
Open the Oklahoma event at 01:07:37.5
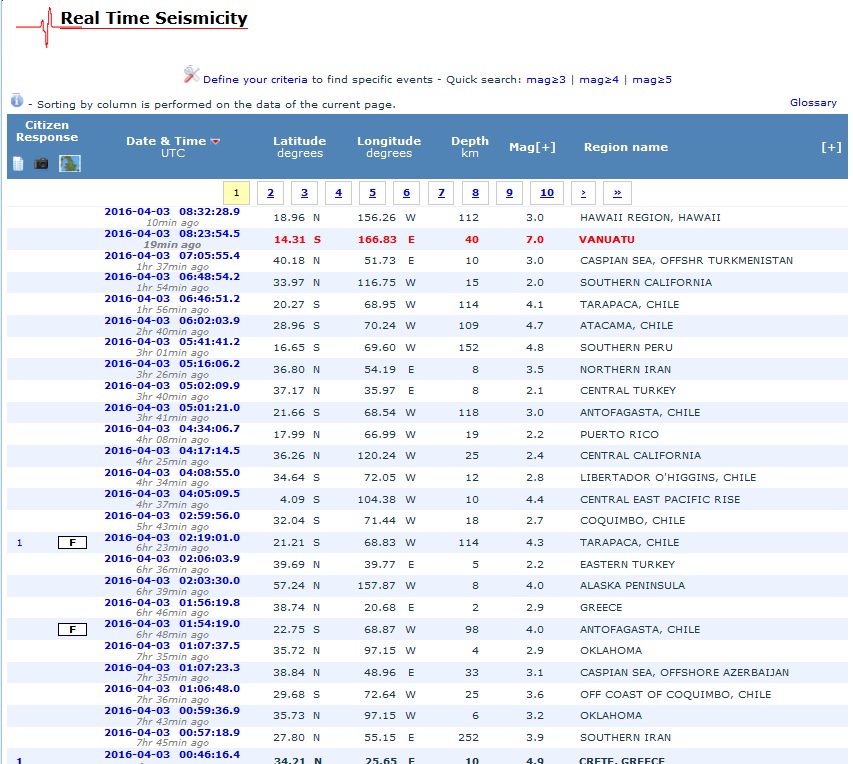point(172,645)
